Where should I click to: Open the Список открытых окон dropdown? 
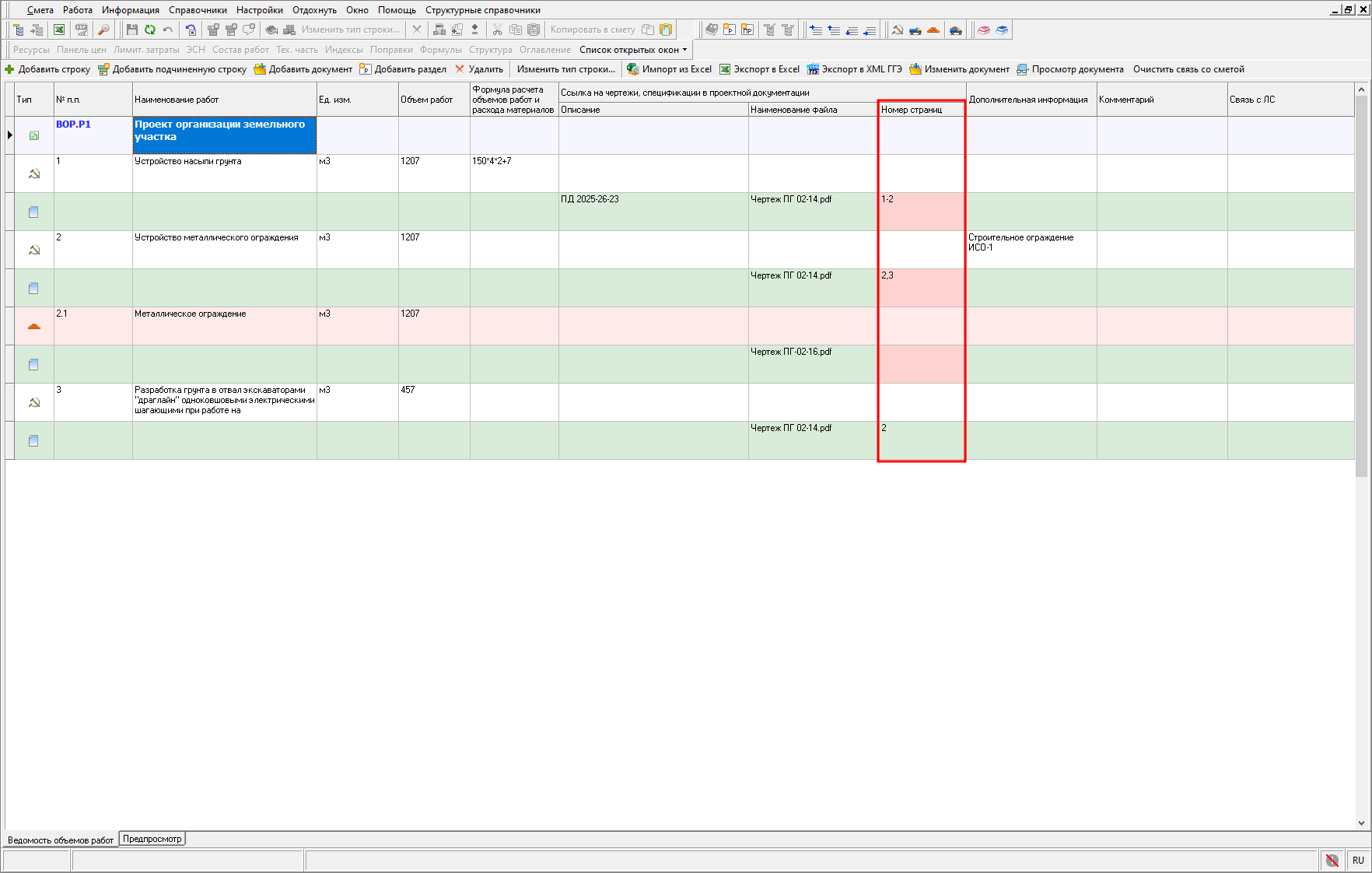[633, 50]
